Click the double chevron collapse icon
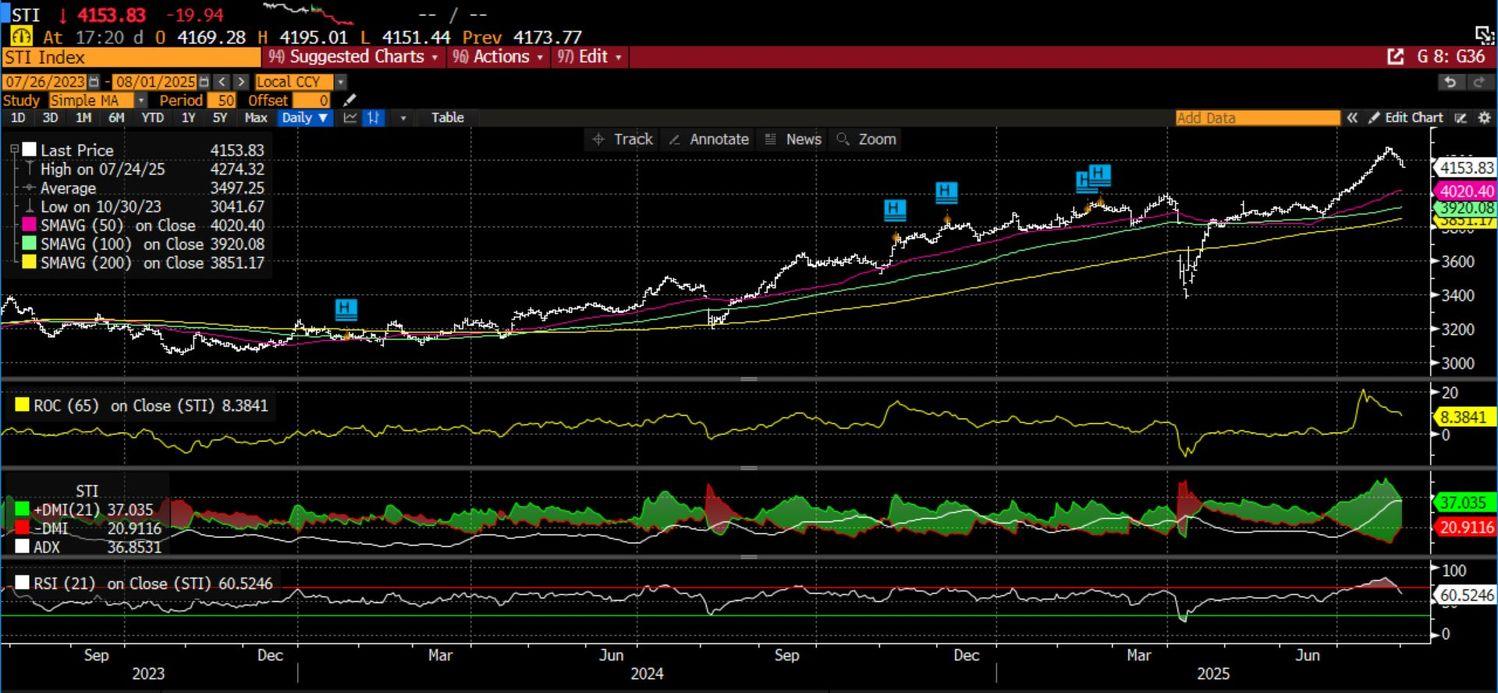Viewport: 1498px width, 693px height. pos(1352,118)
